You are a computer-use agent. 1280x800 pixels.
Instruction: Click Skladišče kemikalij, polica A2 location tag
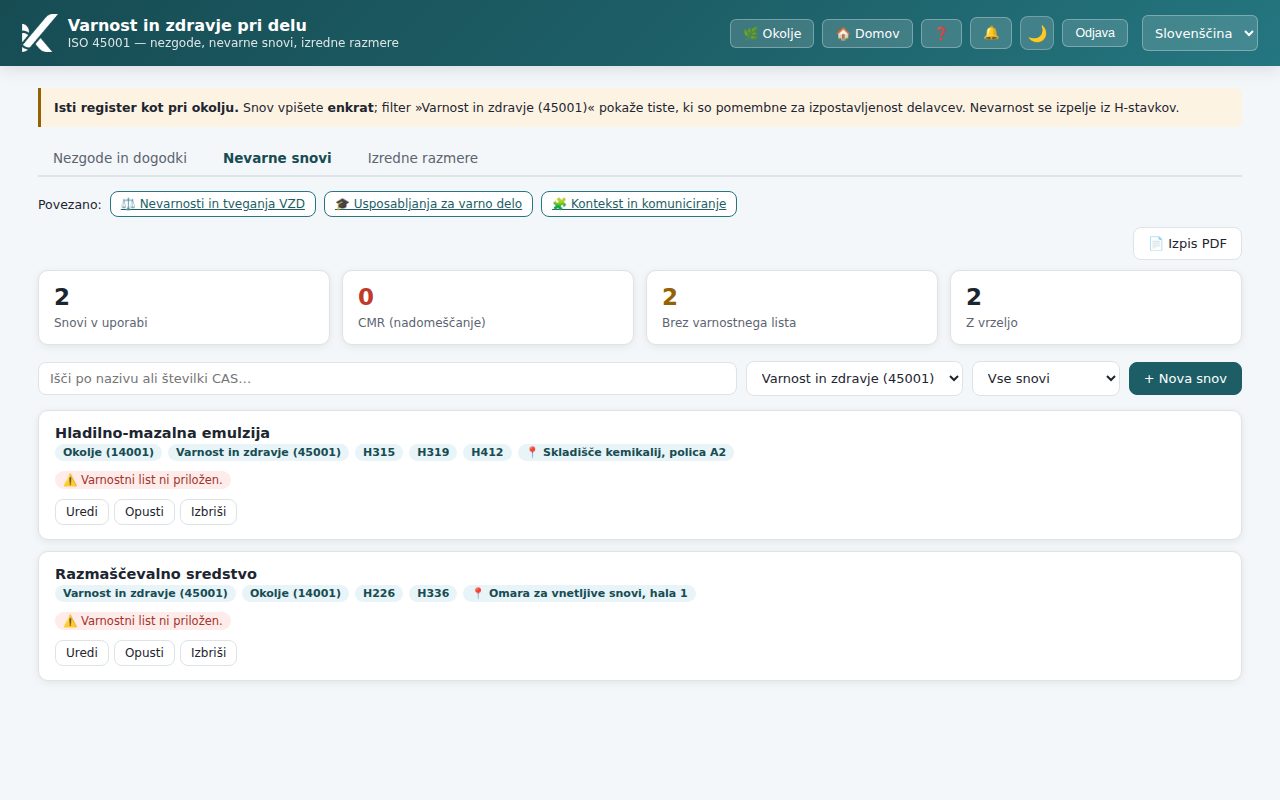point(626,452)
